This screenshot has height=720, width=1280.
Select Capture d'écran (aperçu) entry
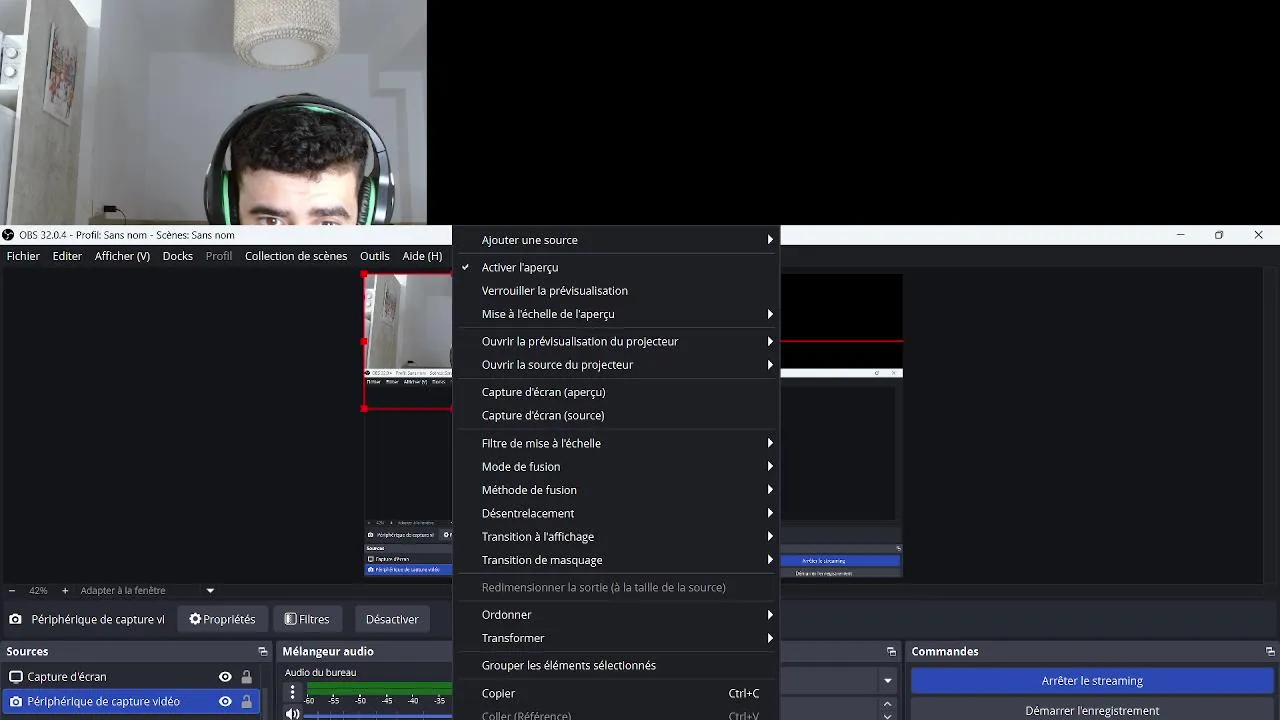(x=616, y=392)
